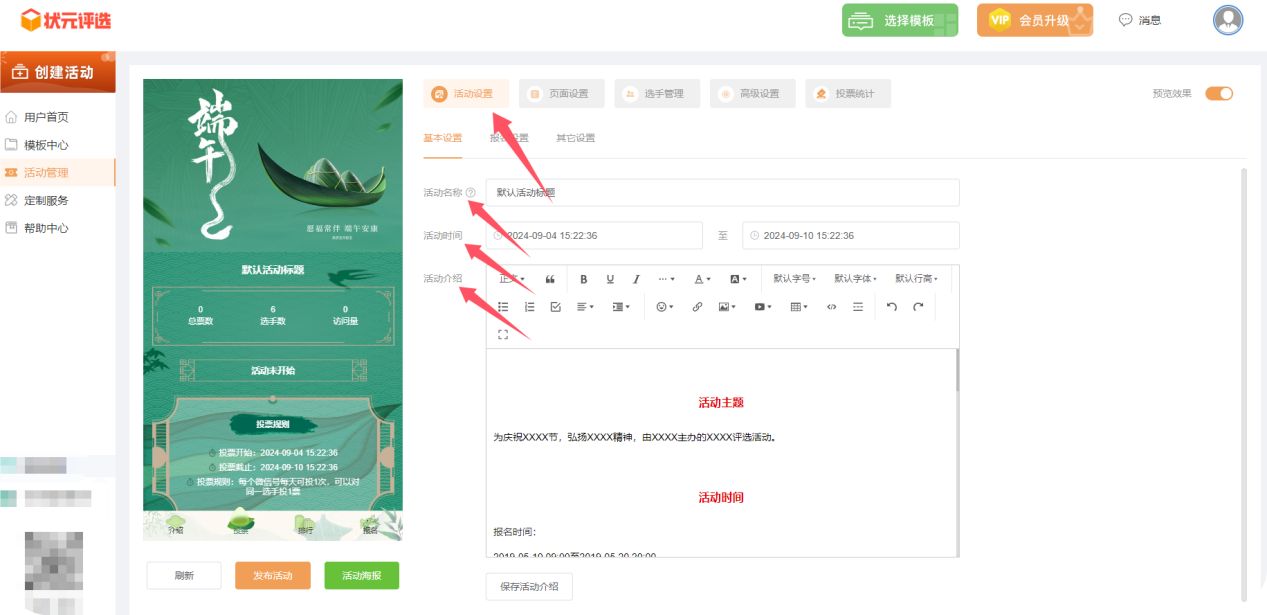1267x615 pixels.
Task: Apply underline formatting in editor toolbar
Action: [610, 279]
